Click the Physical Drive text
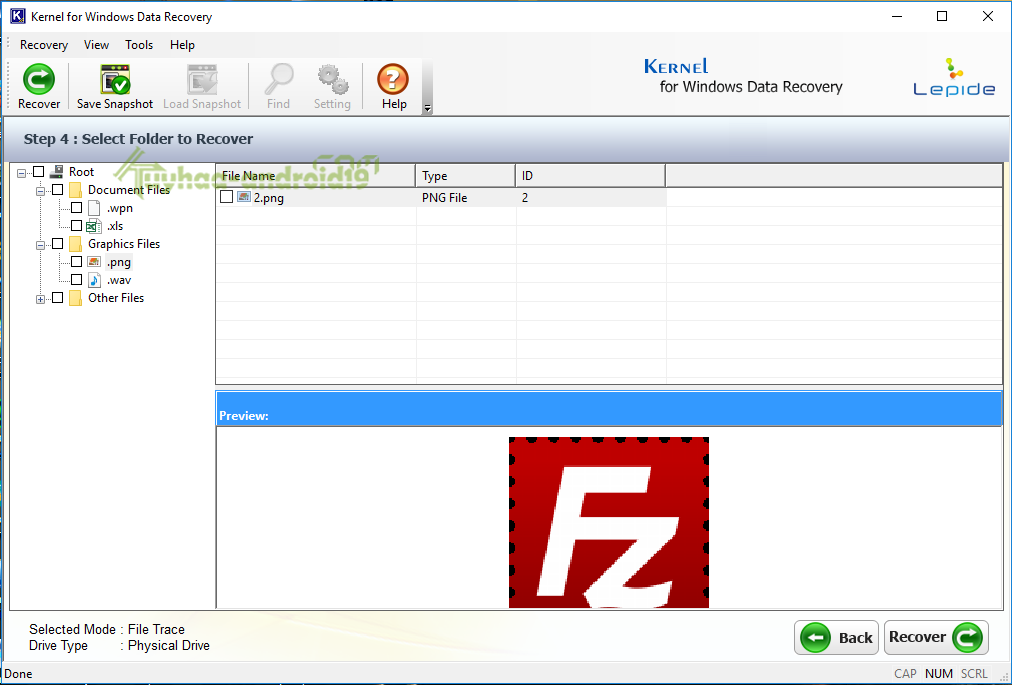1012x685 pixels. (168, 646)
